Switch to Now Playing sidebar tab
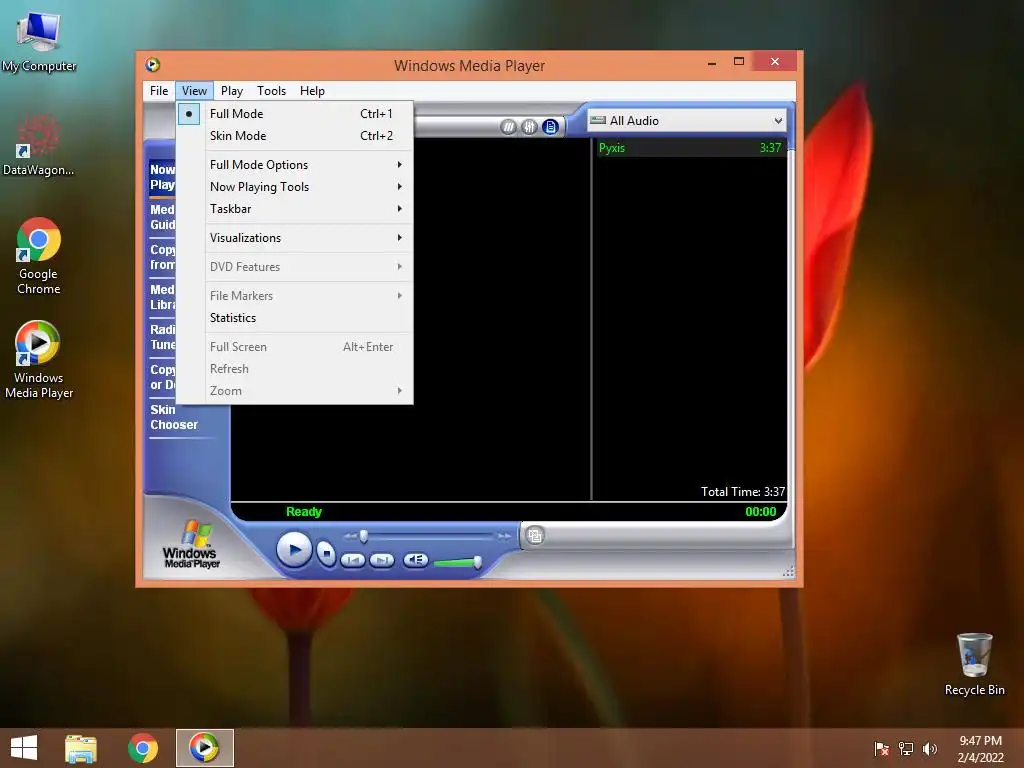Screen dimensions: 1024x768 [x=162, y=176]
